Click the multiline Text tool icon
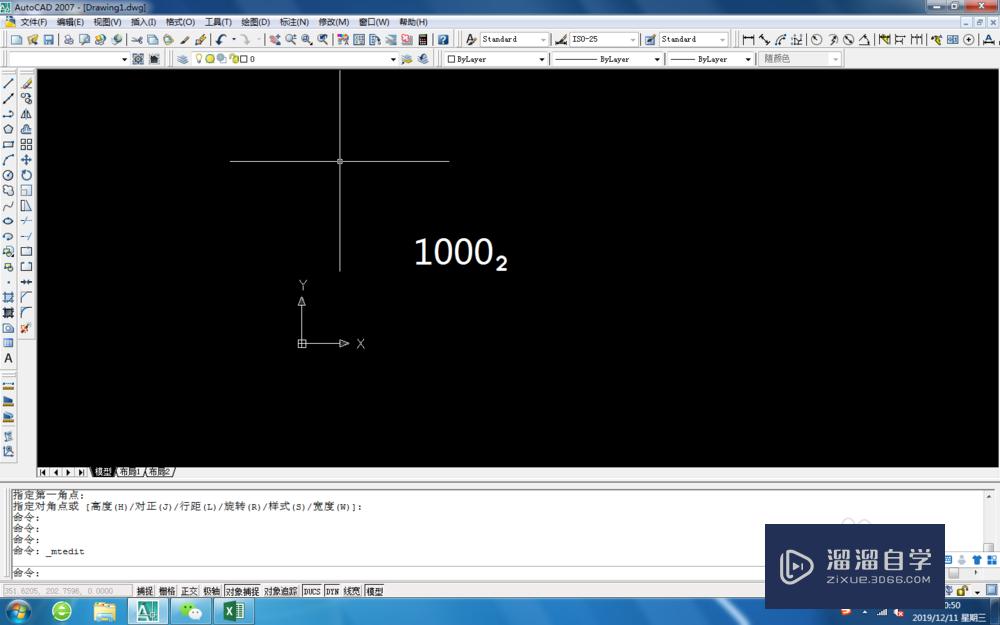This screenshot has height=625, width=1000. tap(8, 358)
